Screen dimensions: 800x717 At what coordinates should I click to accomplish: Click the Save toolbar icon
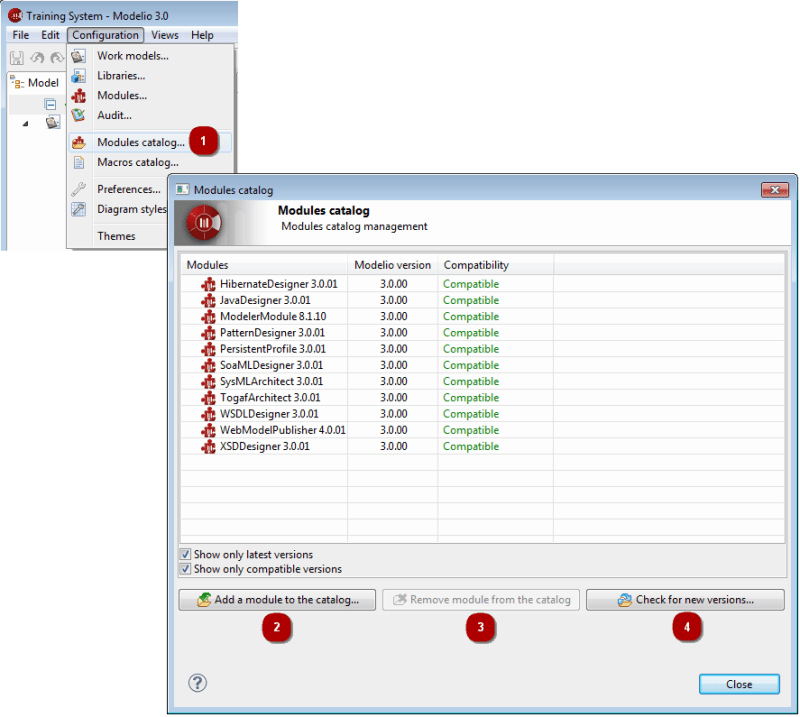pos(17,58)
